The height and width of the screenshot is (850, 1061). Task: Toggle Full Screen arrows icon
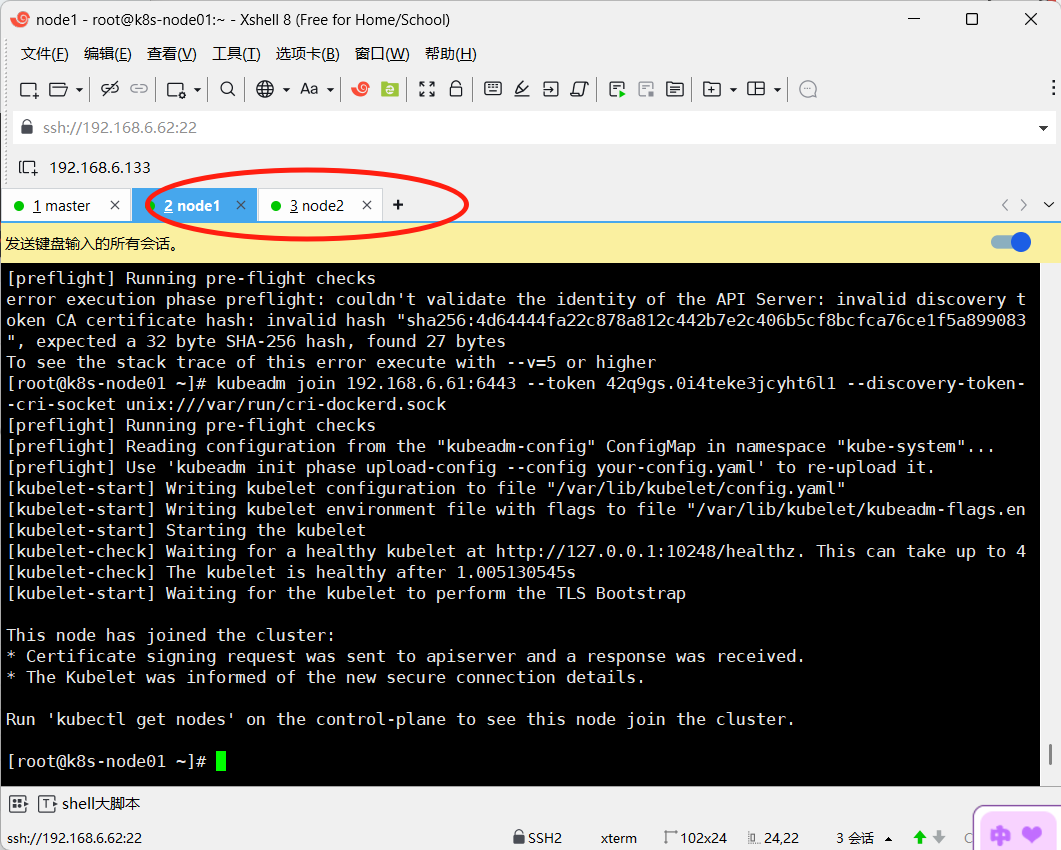[427, 89]
